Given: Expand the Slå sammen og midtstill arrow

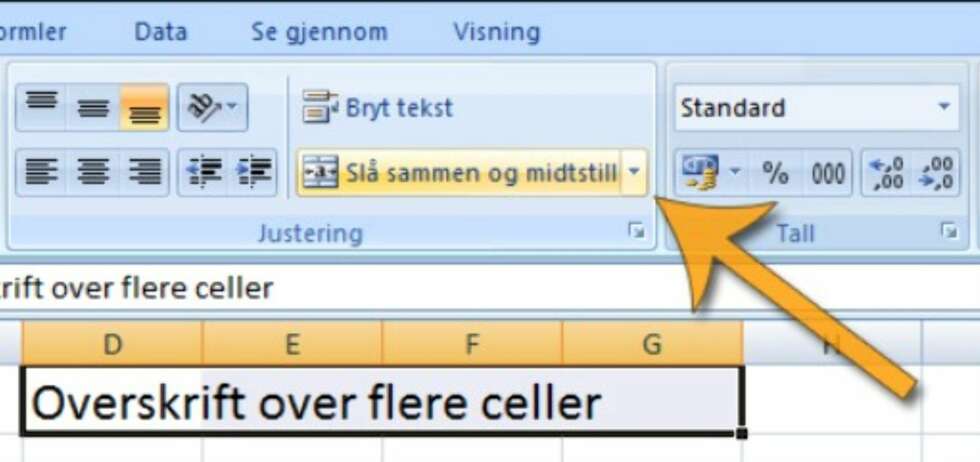Looking at the screenshot, I should [x=634, y=172].
